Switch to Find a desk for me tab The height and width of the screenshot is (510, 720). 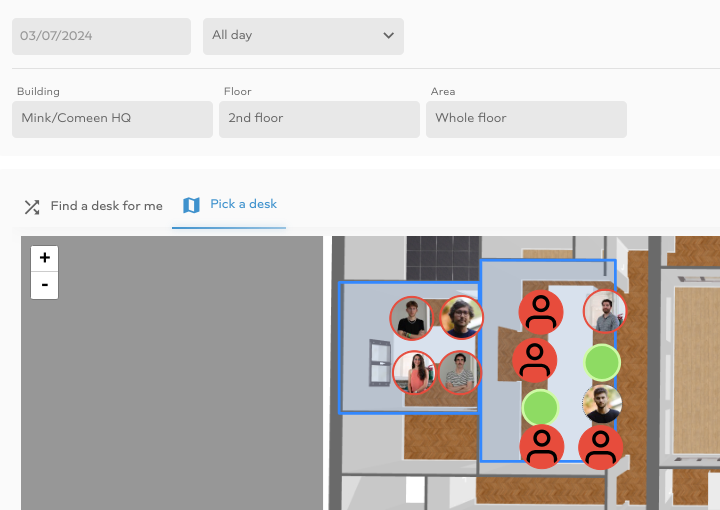[x=93, y=206]
